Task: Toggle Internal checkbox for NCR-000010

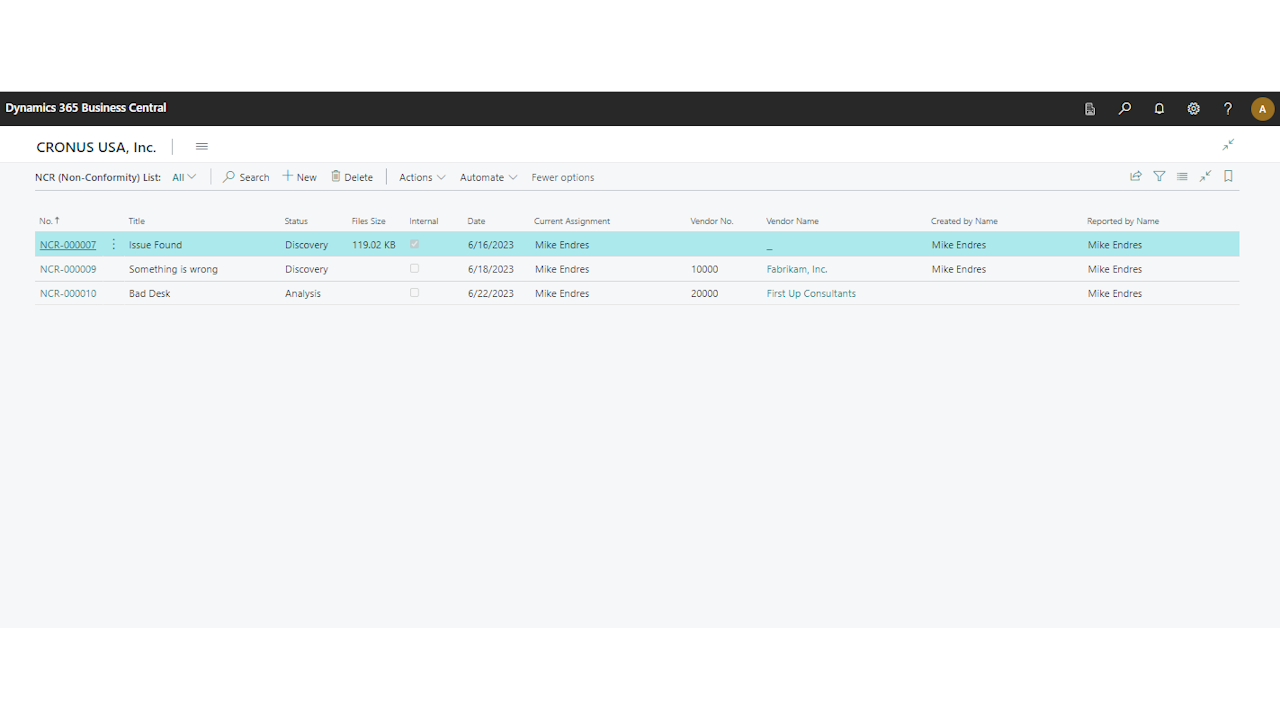Action: tap(415, 293)
